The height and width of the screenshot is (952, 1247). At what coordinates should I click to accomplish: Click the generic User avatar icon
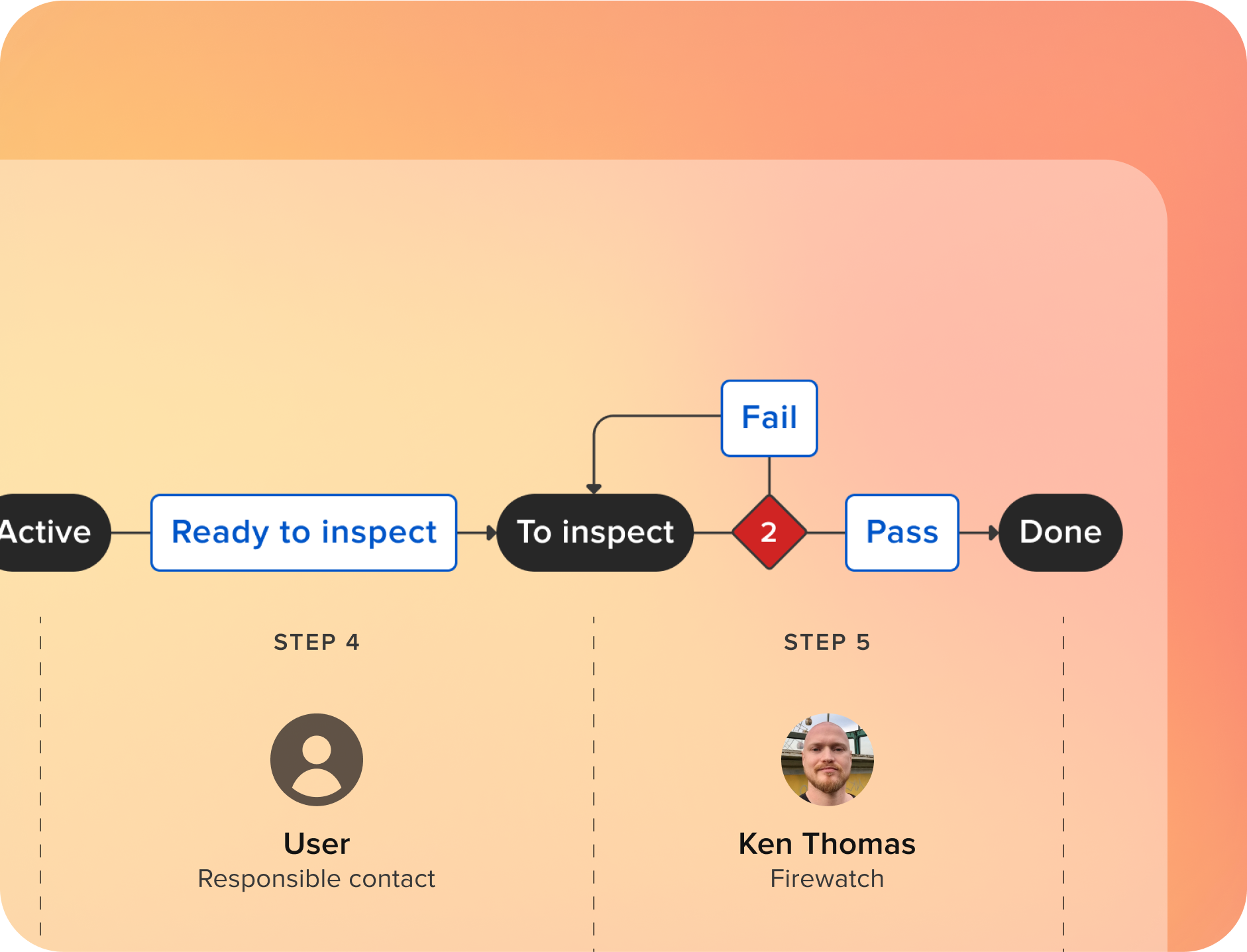tap(317, 760)
